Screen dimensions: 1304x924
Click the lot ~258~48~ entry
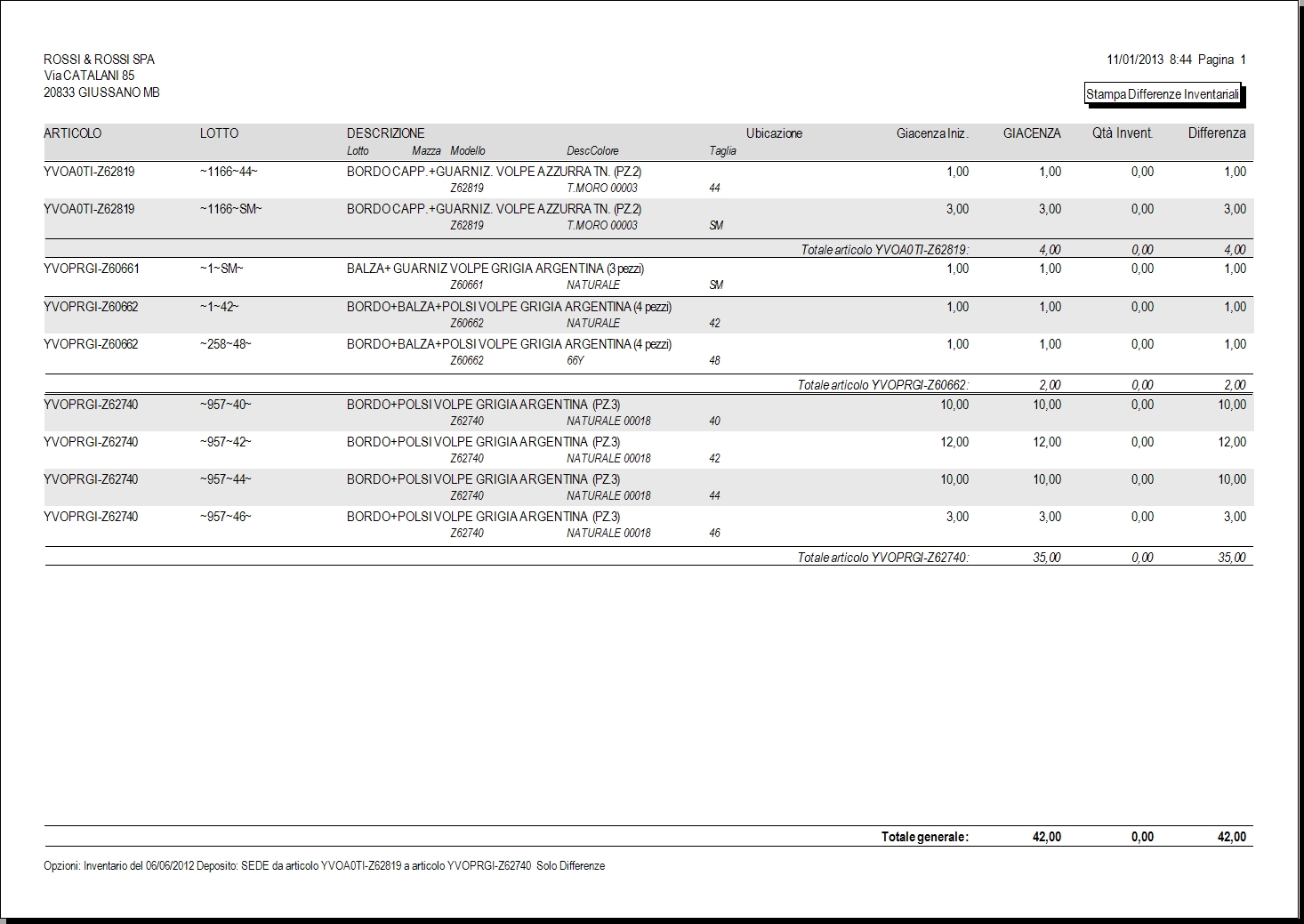[x=226, y=344]
